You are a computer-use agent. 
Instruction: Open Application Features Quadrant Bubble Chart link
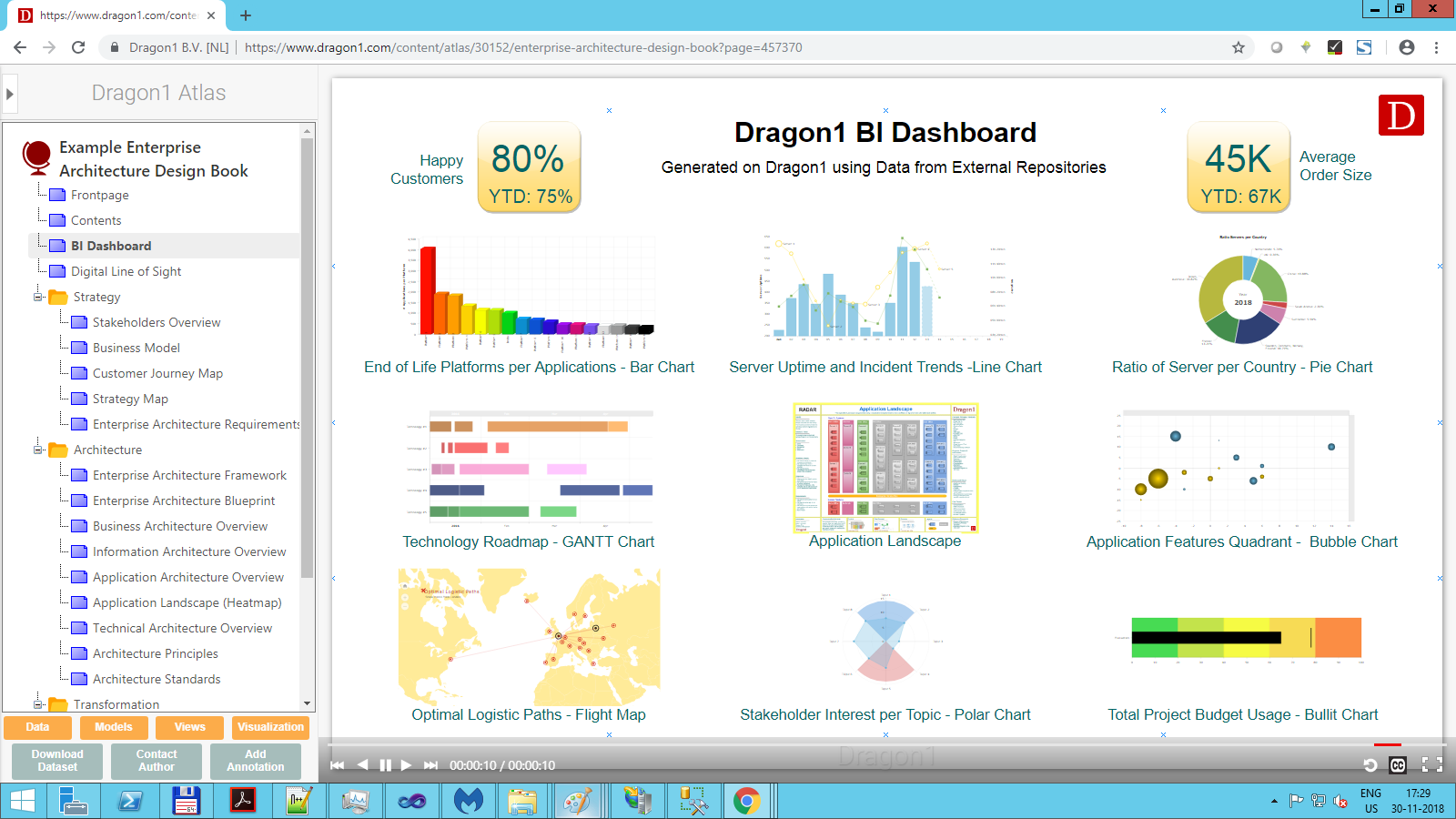[x=1242, y=541]
